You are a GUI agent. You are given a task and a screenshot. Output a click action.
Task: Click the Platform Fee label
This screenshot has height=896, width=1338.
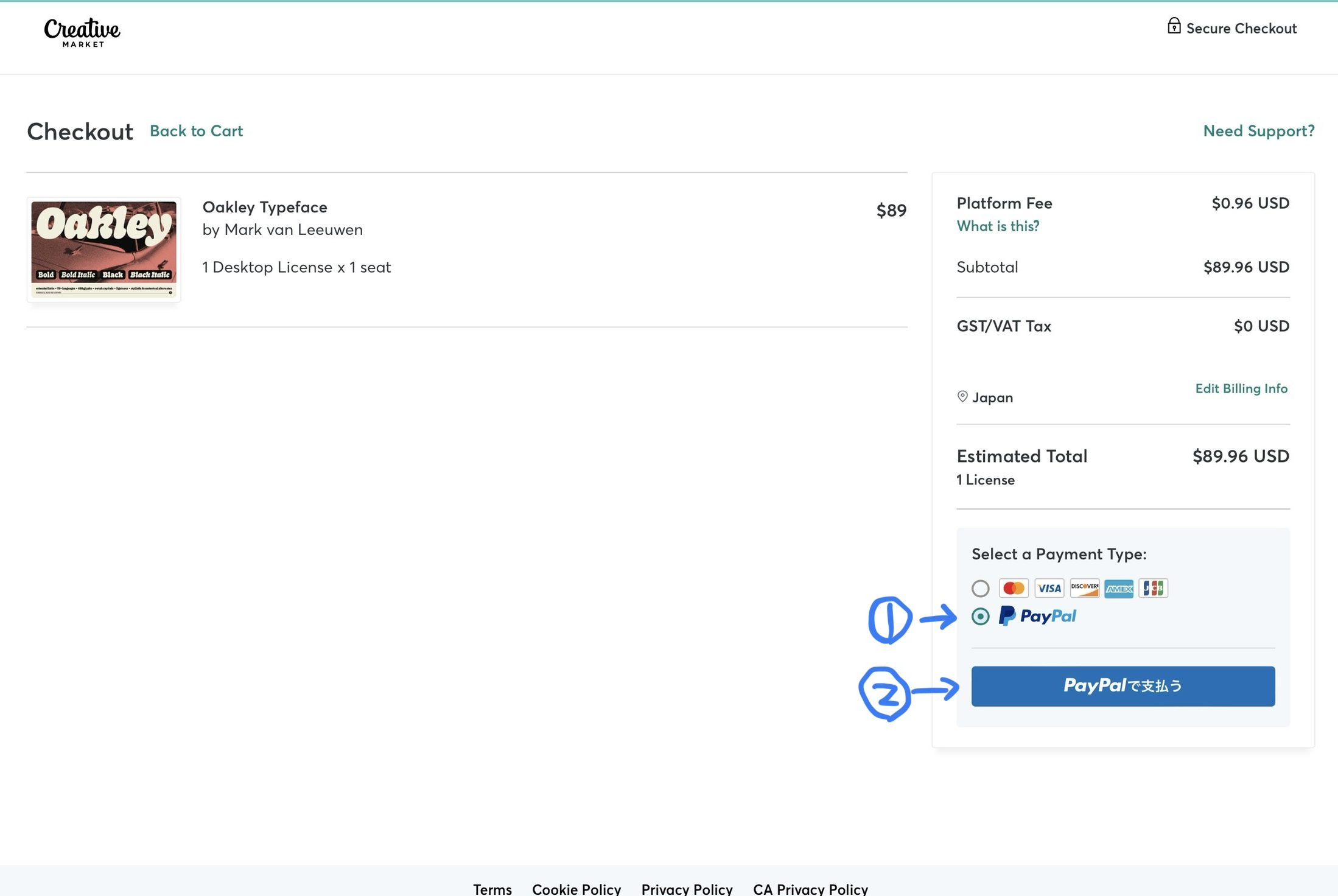tap(1004, 203)
